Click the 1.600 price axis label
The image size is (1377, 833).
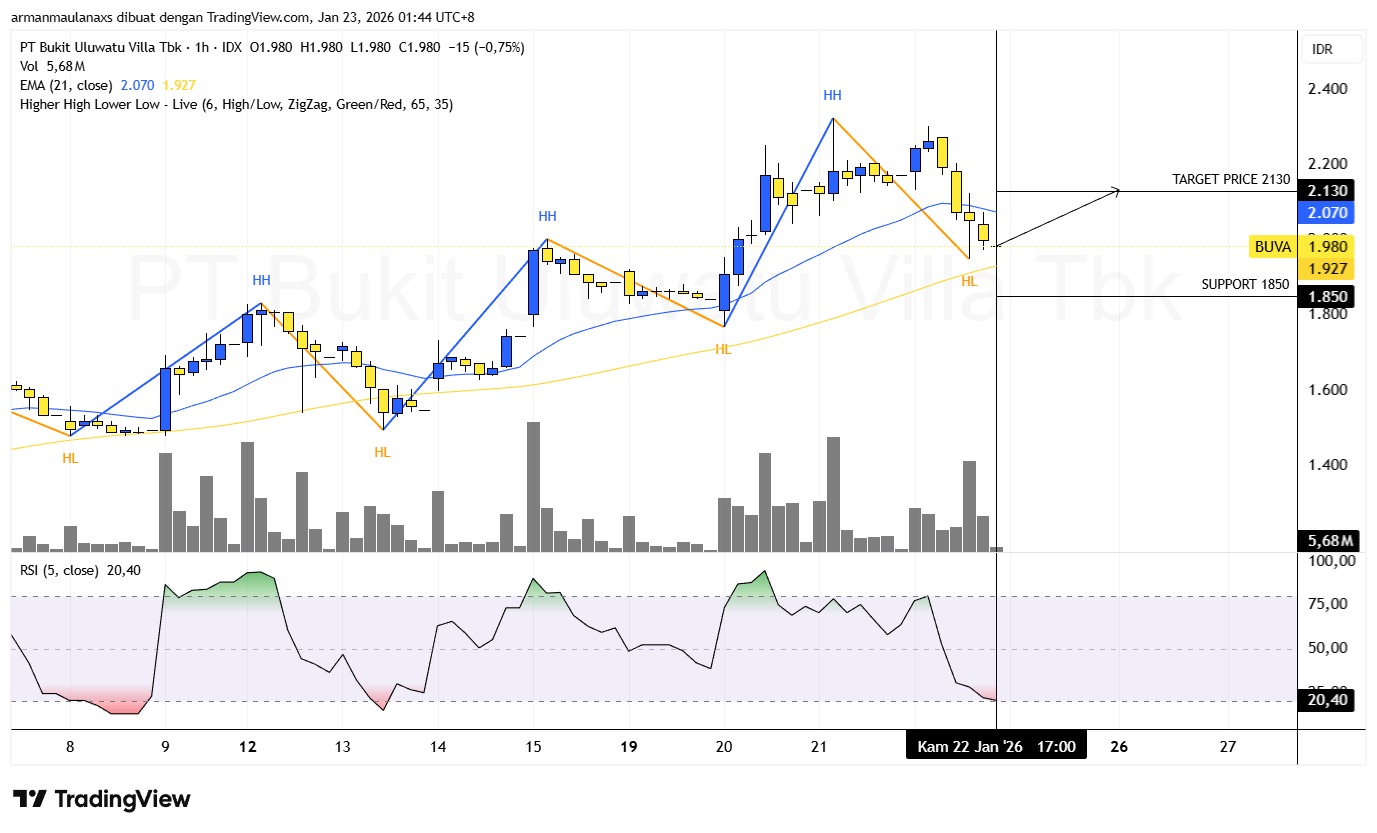pos(1328,390)
